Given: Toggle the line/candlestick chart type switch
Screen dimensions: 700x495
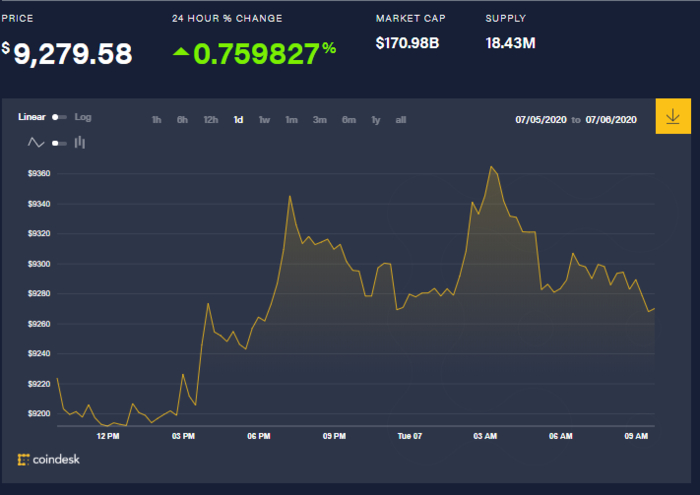Looking at the screenshot, I should coord(59,143).
